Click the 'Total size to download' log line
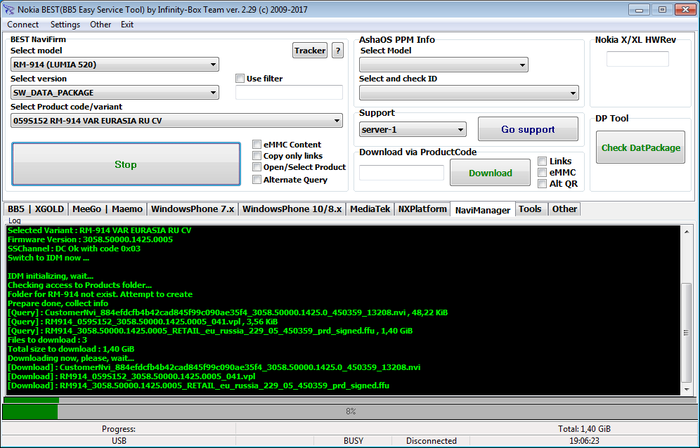 point(71,349)
